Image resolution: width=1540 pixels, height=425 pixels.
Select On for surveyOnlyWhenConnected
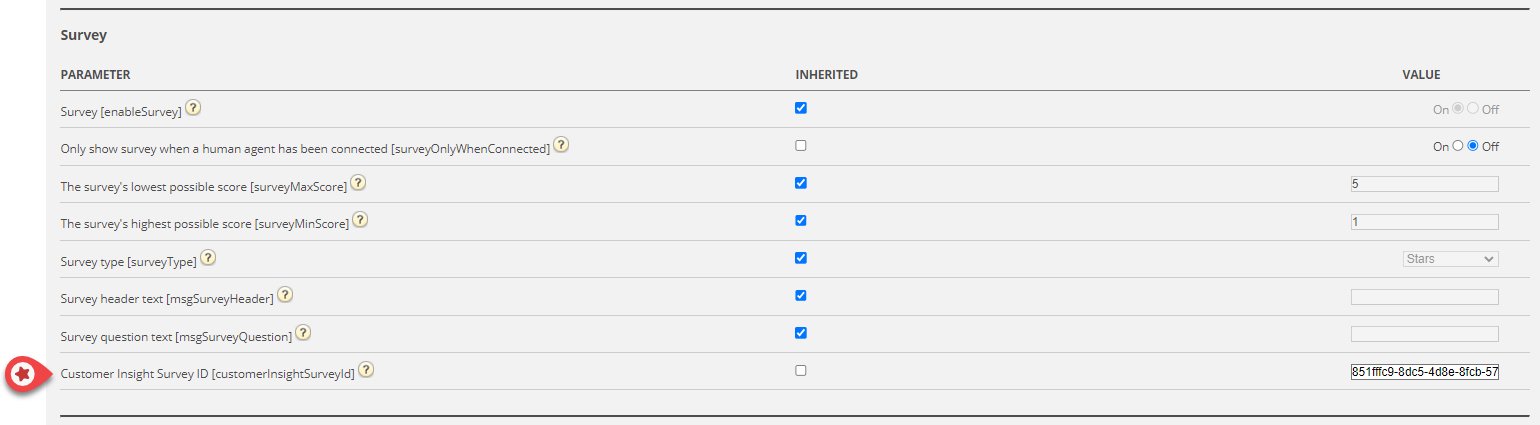tap(1458, 146)
